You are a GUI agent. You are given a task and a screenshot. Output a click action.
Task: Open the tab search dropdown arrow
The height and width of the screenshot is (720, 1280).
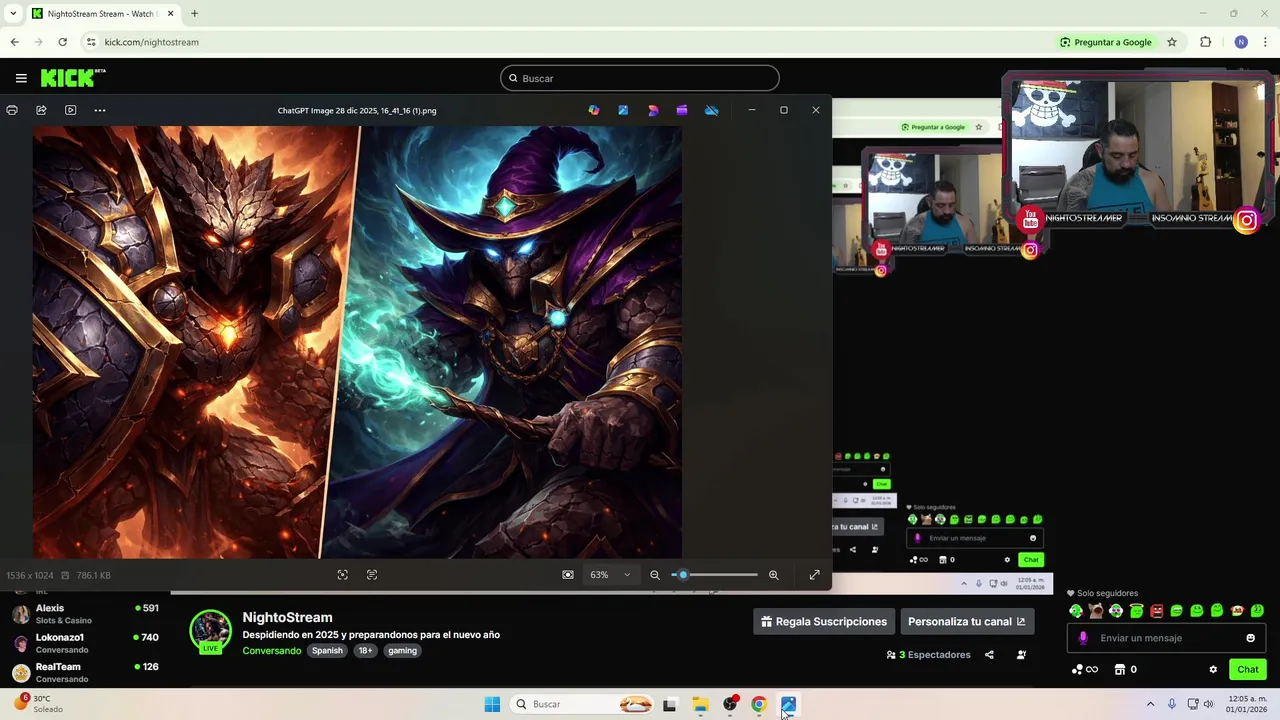(x=13, y=14)
